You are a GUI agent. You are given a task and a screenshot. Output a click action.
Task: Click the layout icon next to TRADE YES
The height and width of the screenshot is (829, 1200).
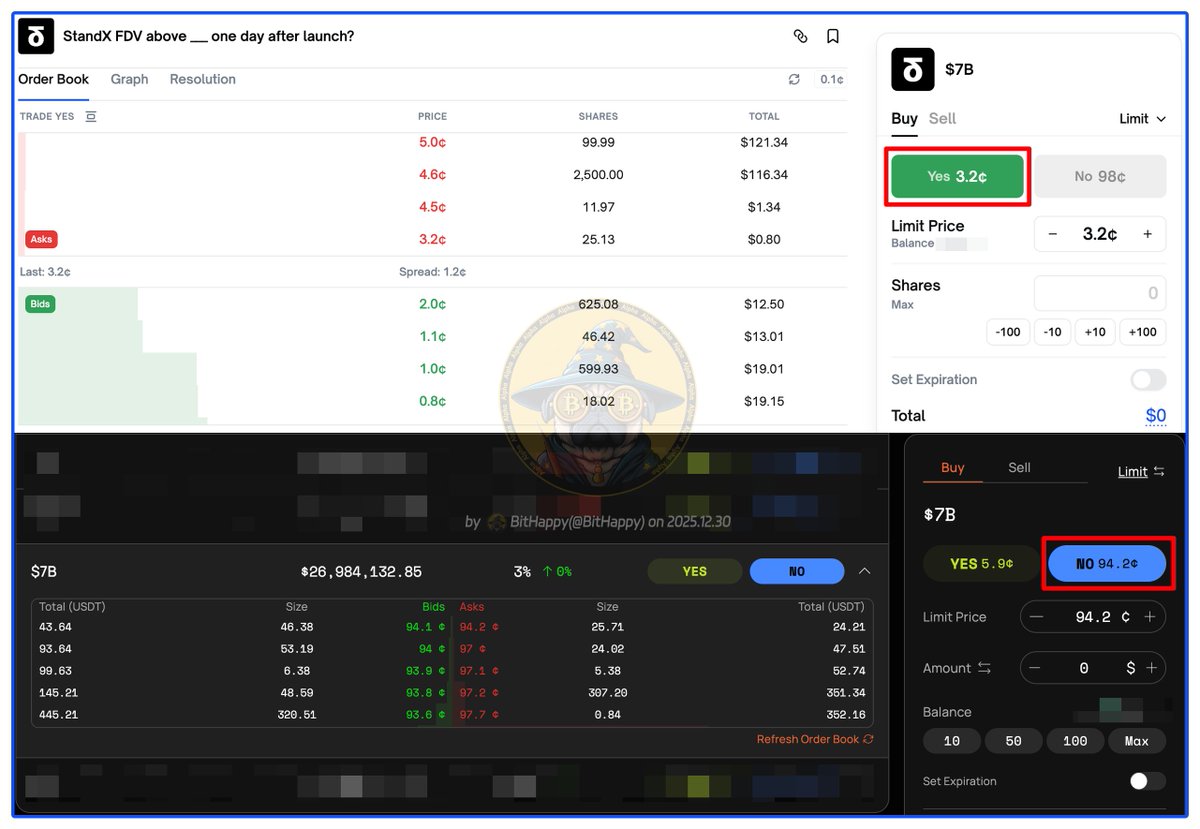coord(91,117)
